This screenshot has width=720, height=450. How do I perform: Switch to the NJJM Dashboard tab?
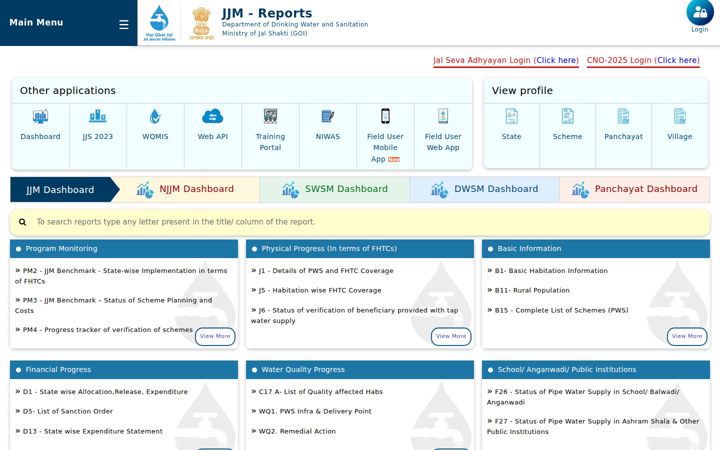(186, 189)
